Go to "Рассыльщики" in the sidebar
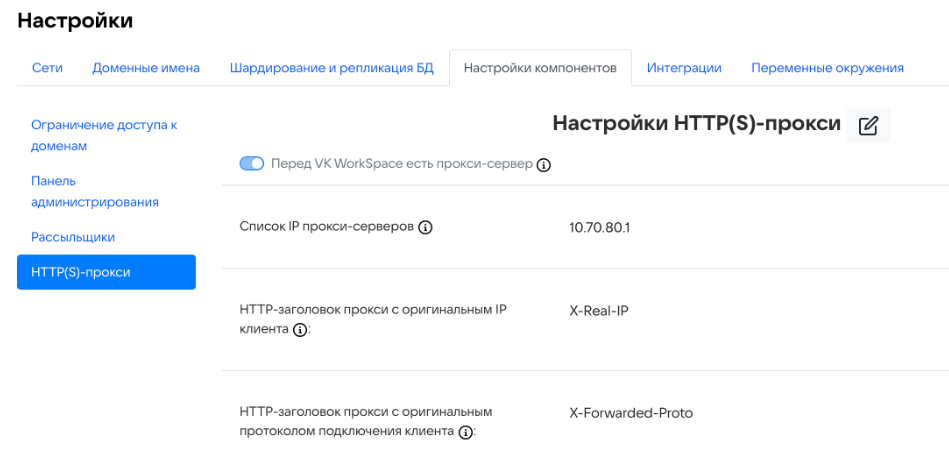This screenshot has height=465, width=949. tap(73, 237)
